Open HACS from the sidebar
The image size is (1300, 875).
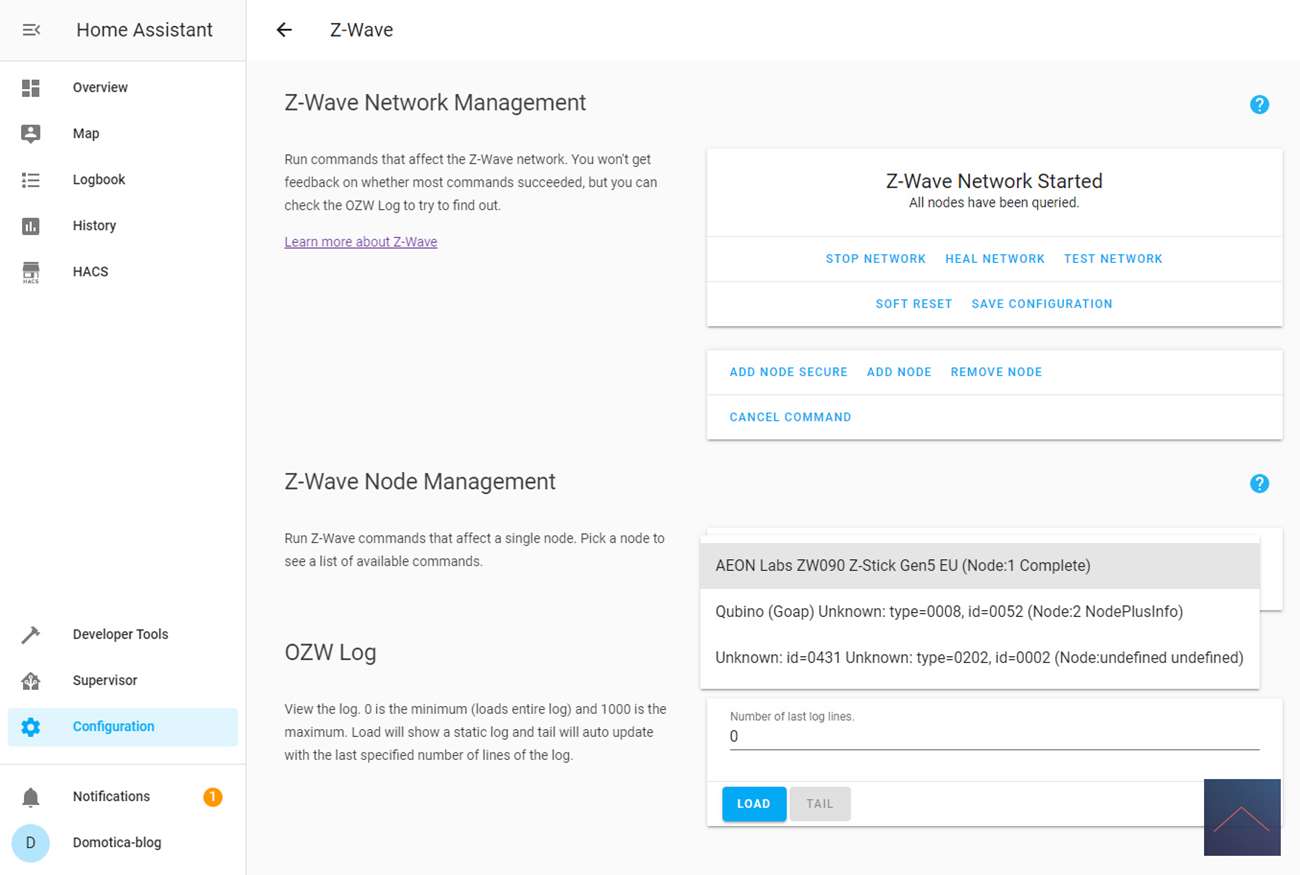(90, 272)
